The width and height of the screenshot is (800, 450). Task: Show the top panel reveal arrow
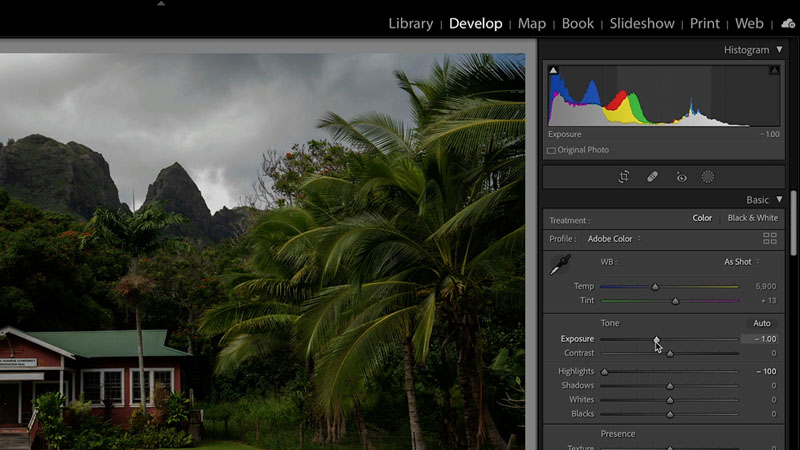pos(161,4)
